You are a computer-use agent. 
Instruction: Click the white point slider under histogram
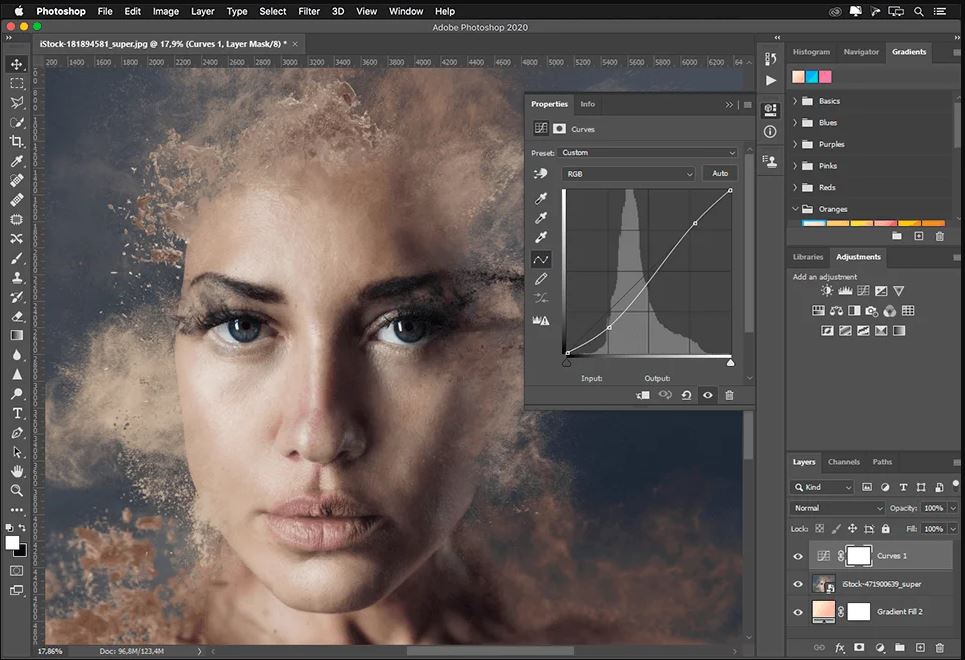coord(730,363)
